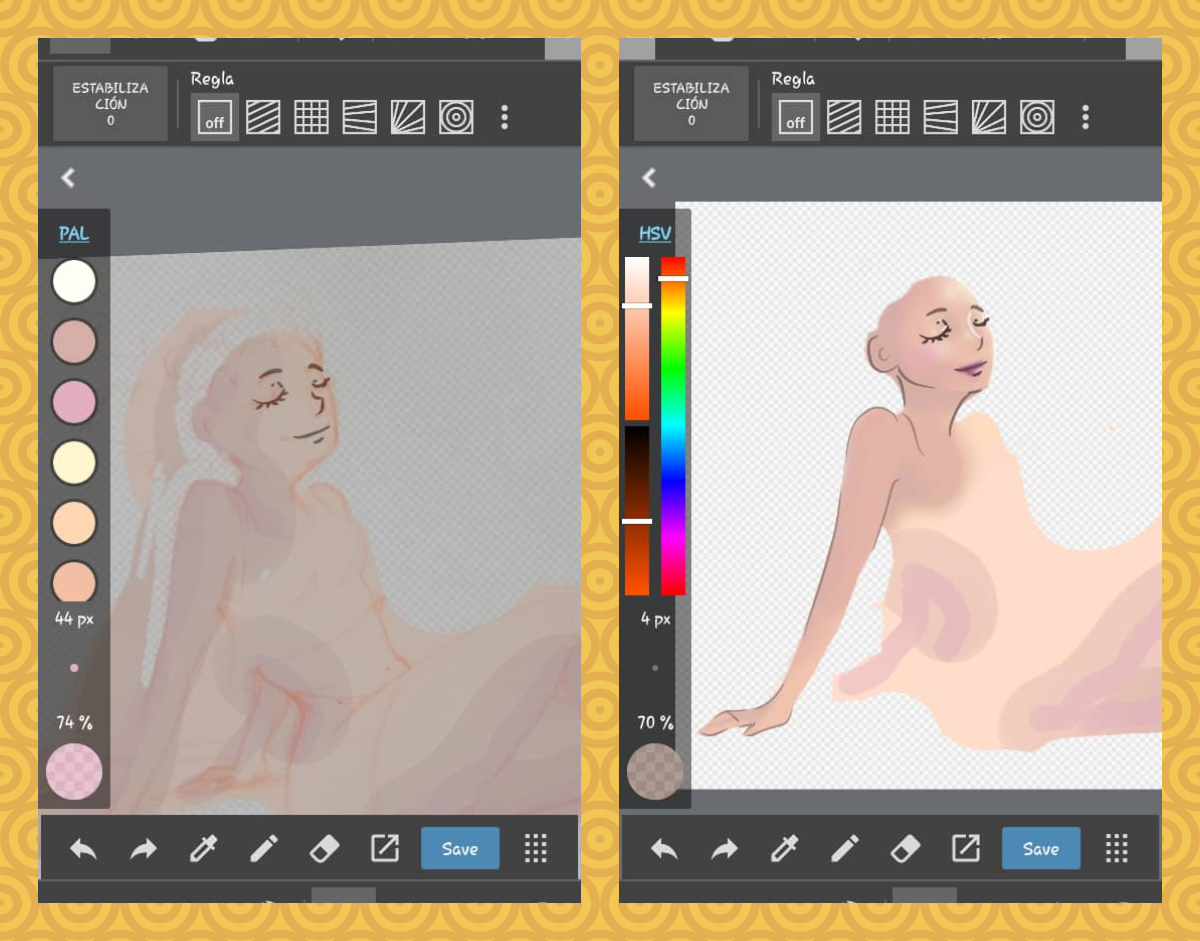
Task: Click the rainbow hue slider
Action: (x=673, y=426)
